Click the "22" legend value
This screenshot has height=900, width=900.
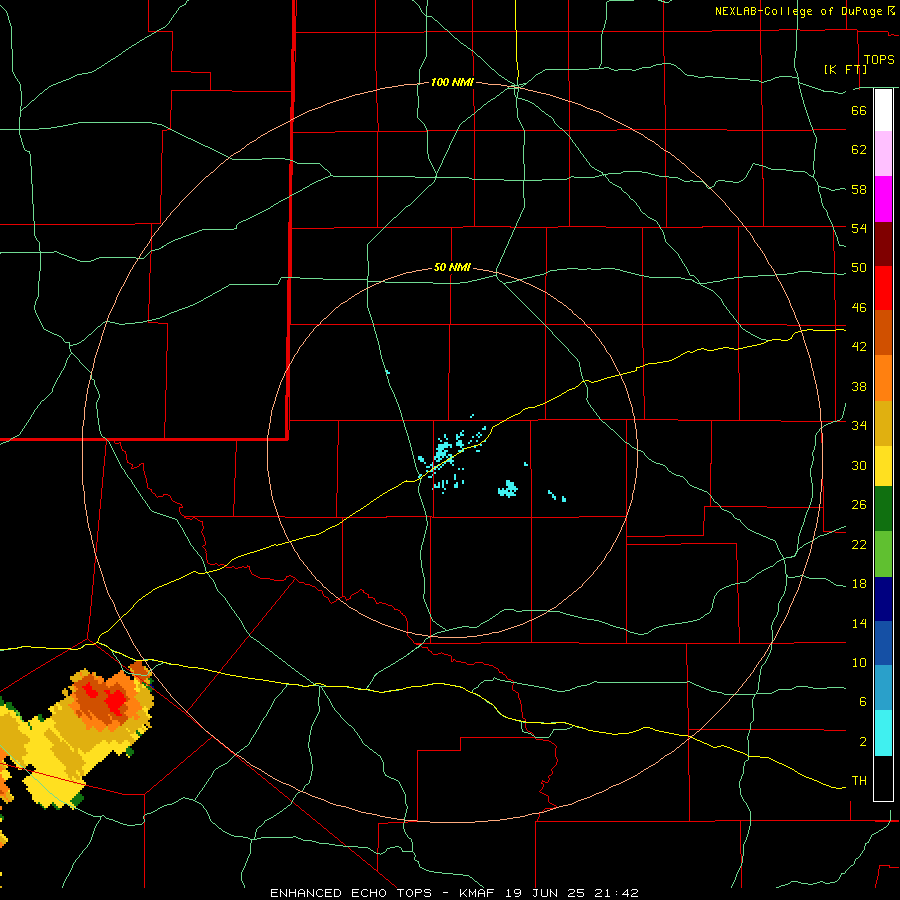tap(859, 544)
